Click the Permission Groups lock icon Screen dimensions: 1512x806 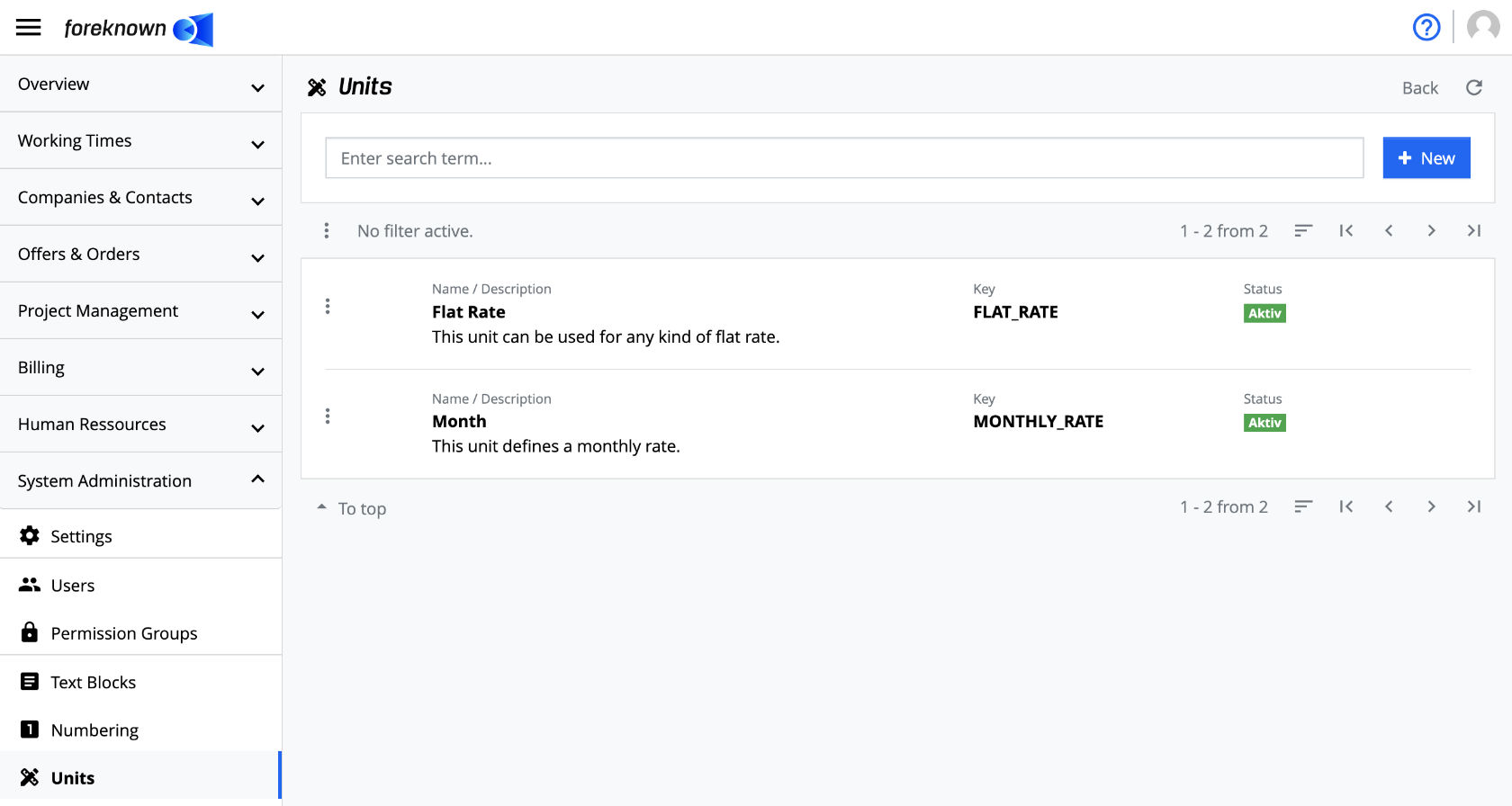point(30,632)
